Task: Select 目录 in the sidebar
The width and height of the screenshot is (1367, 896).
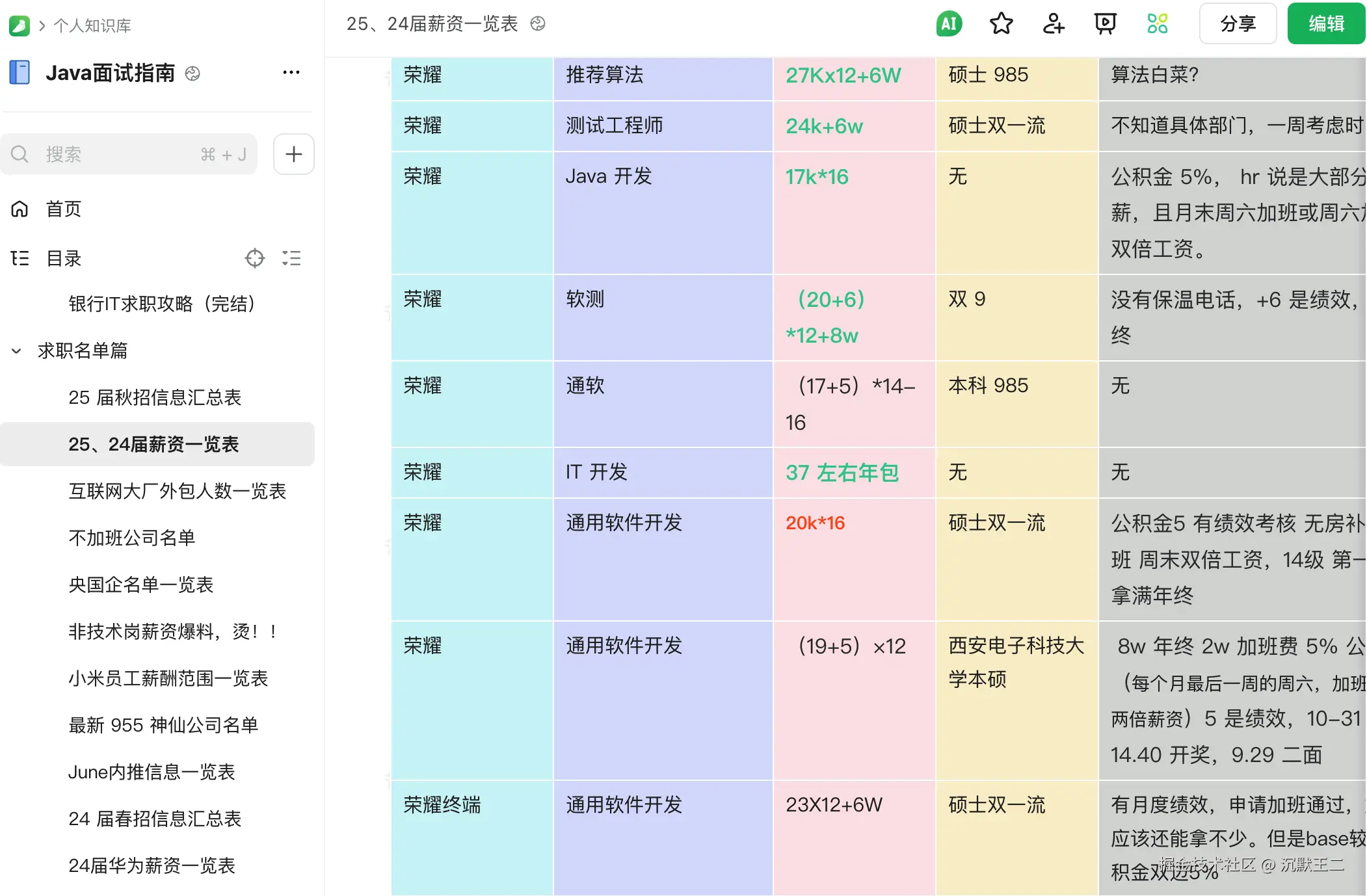Action: [62, 258]
